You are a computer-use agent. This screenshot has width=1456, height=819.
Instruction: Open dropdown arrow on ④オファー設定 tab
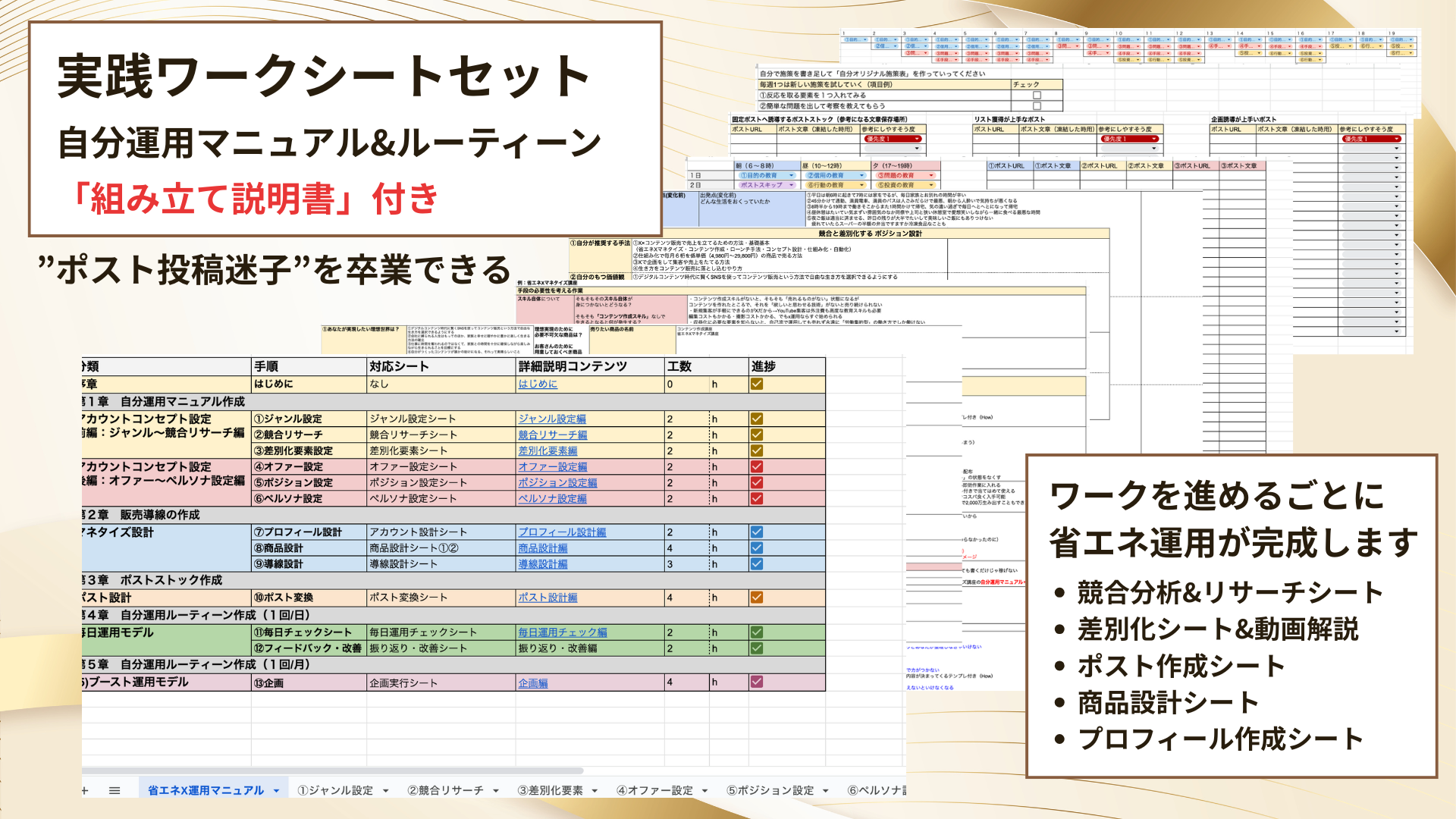click(x=704, y=791)
